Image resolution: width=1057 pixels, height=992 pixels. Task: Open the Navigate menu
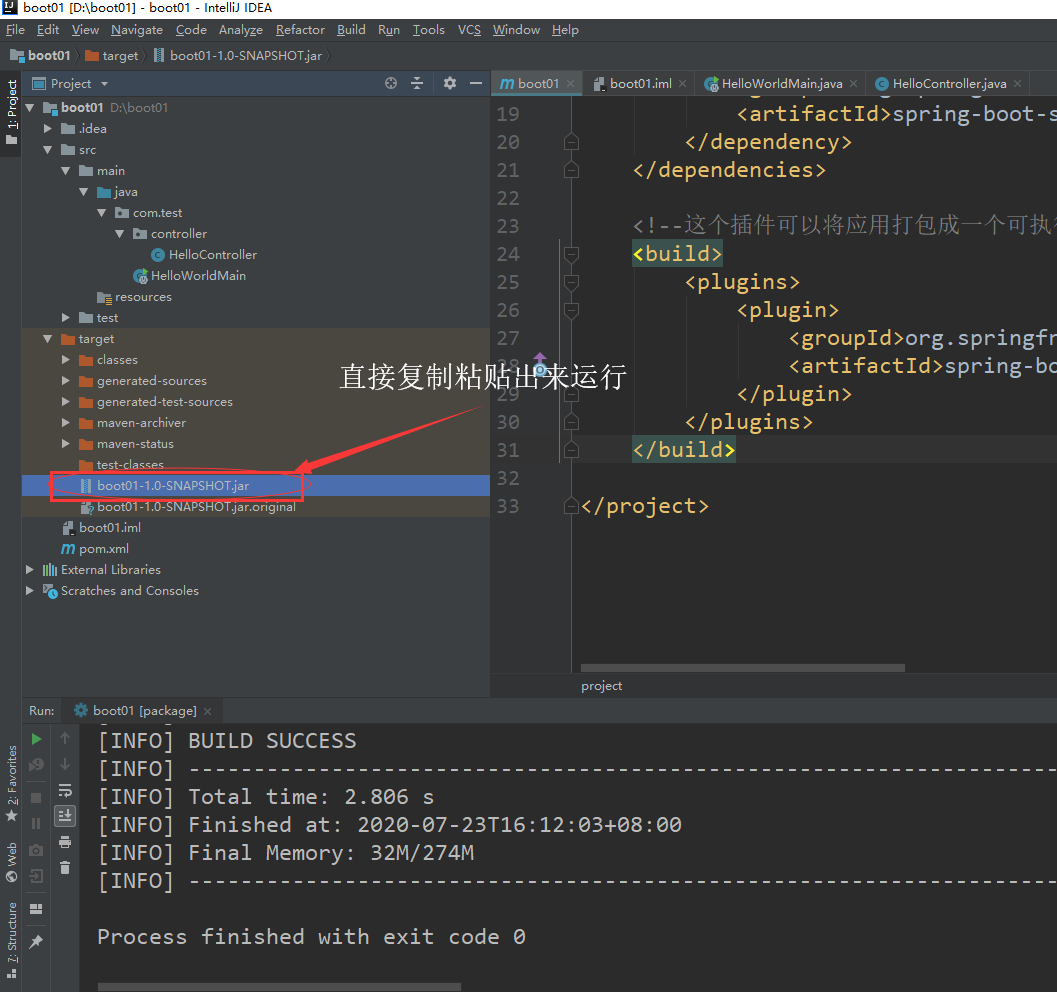point(137,30)
